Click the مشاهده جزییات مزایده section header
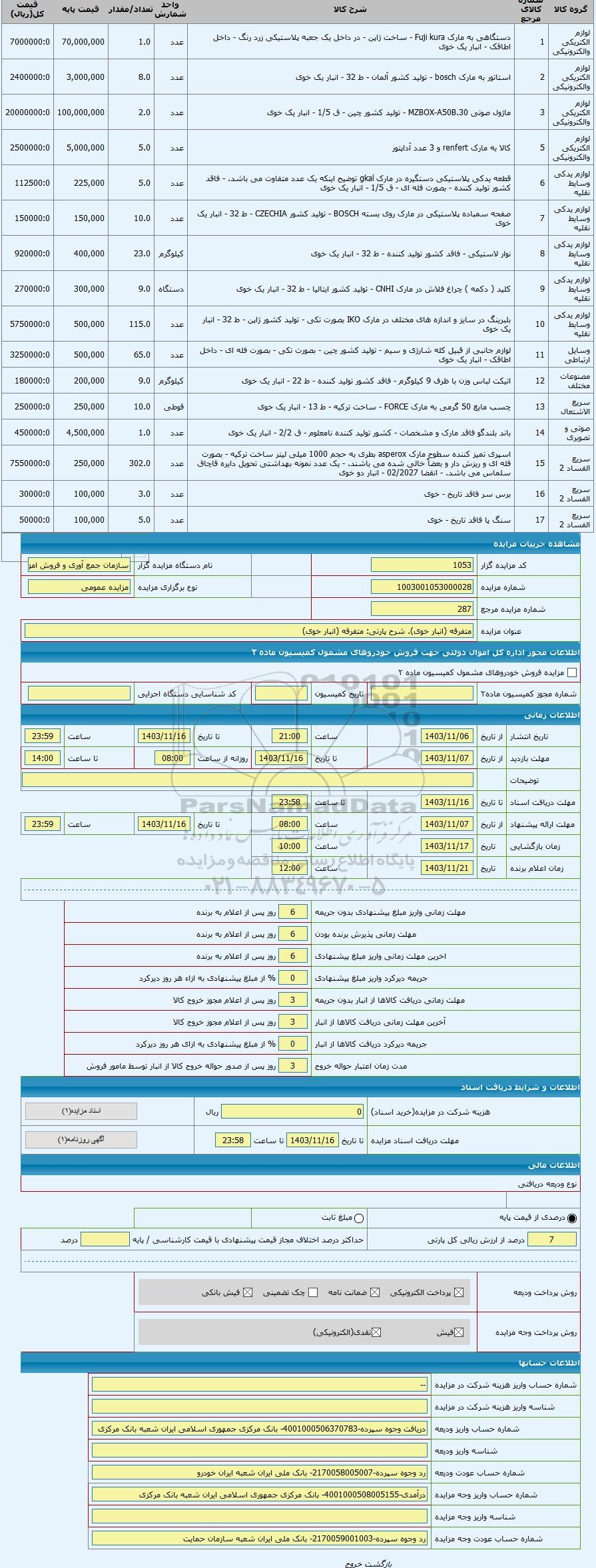 pyautogui.click(x=300, y=543)
